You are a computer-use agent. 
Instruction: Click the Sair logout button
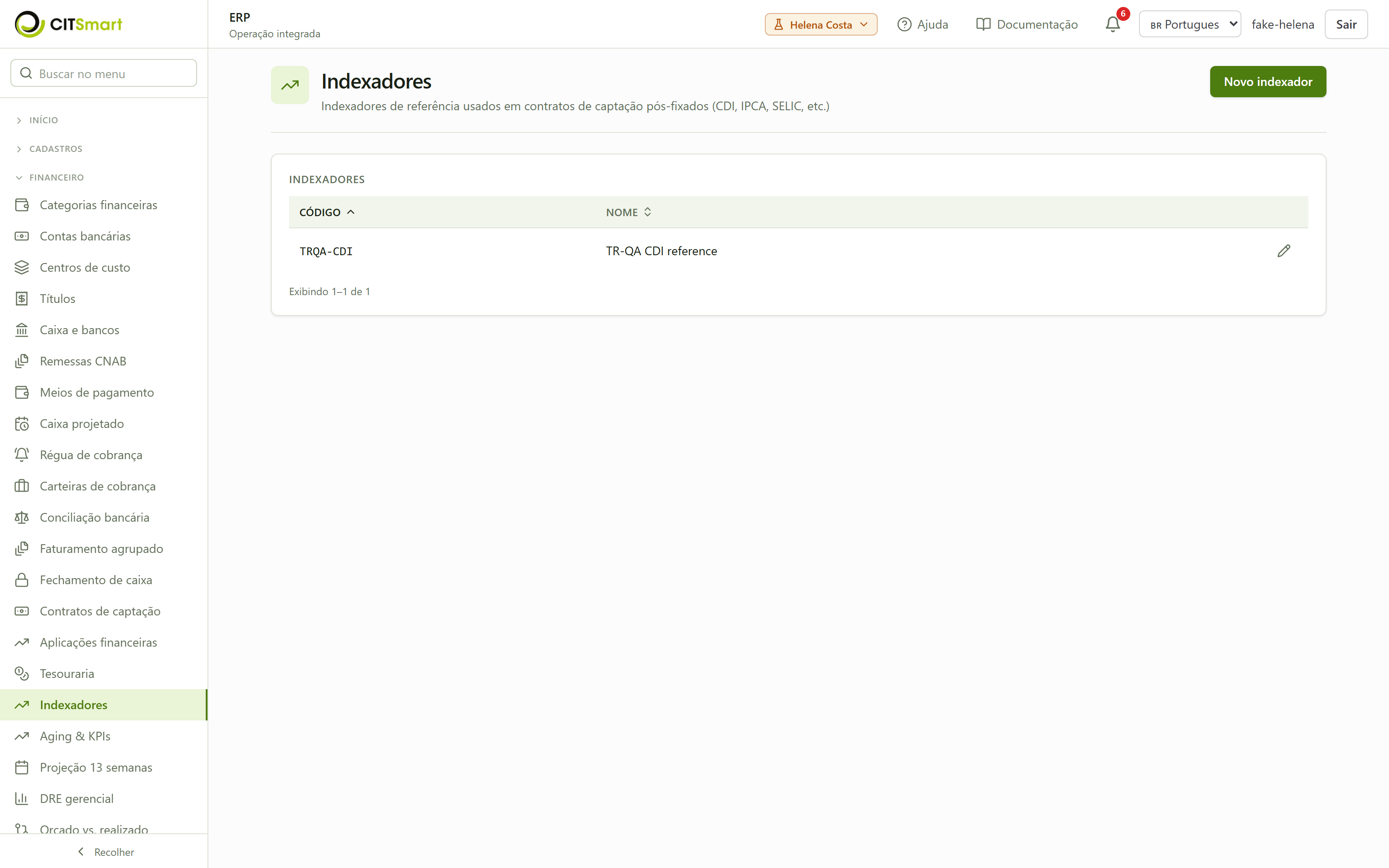click(x=1346, y=24)
